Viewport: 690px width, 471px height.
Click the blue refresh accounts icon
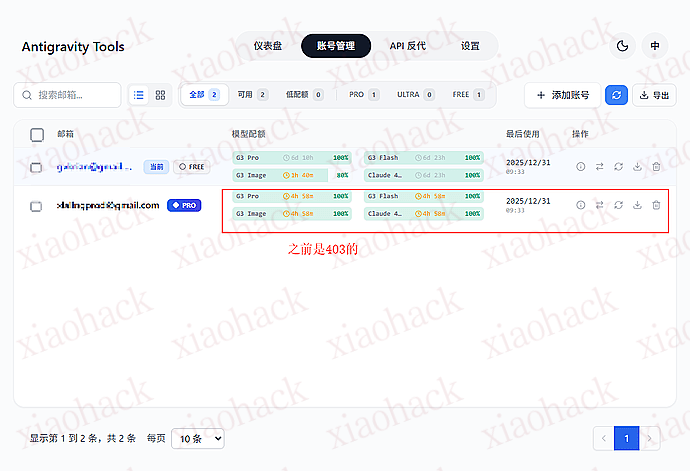click(x=617, y=95)
